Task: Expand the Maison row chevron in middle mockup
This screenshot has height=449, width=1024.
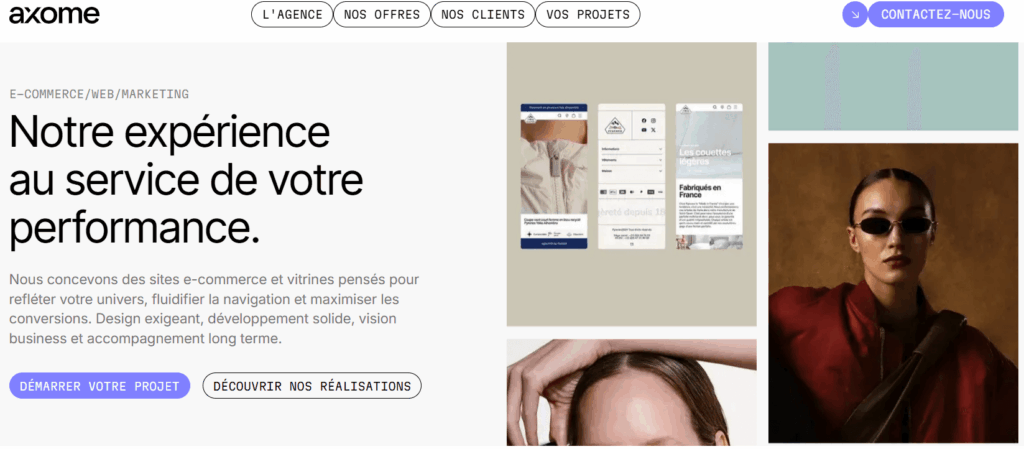Action: [x=660, y=171]
